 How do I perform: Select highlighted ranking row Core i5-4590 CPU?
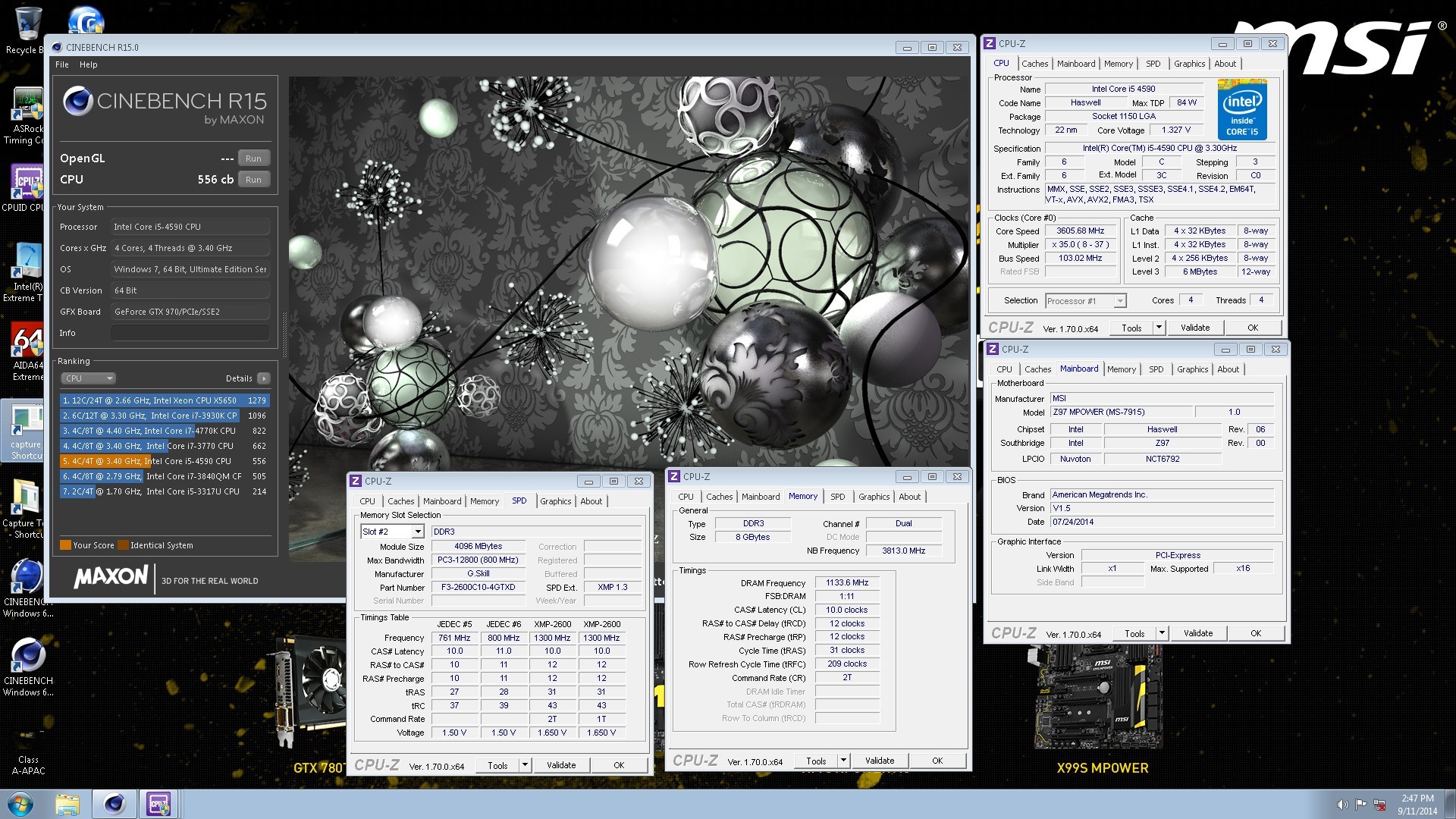coord(165,461)
